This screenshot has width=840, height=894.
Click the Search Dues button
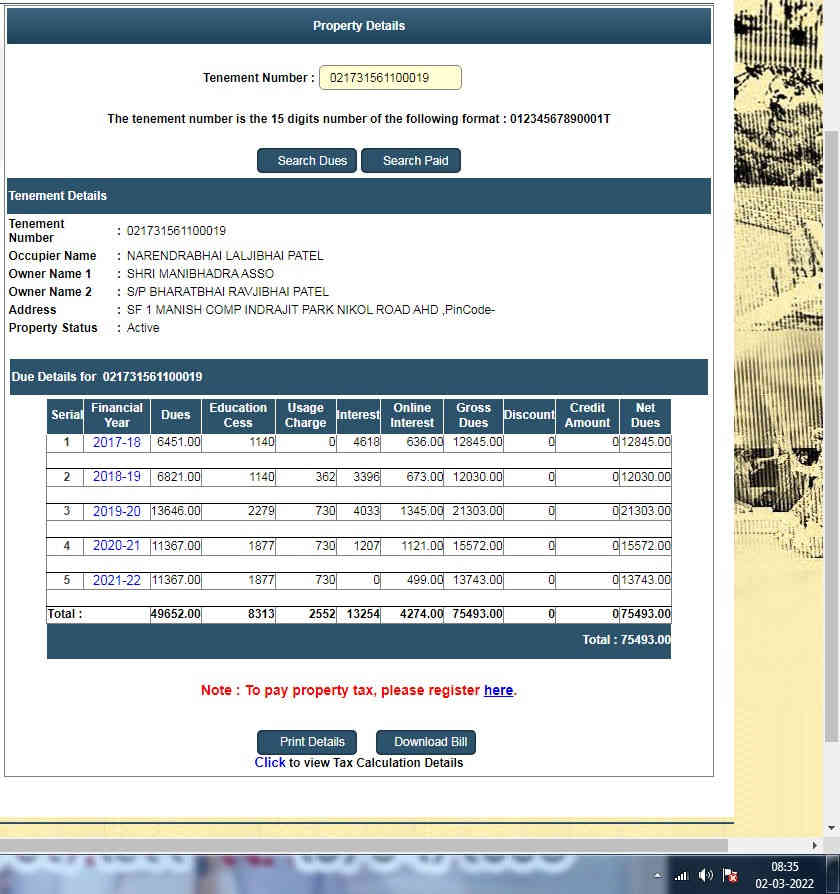point(307,161)
